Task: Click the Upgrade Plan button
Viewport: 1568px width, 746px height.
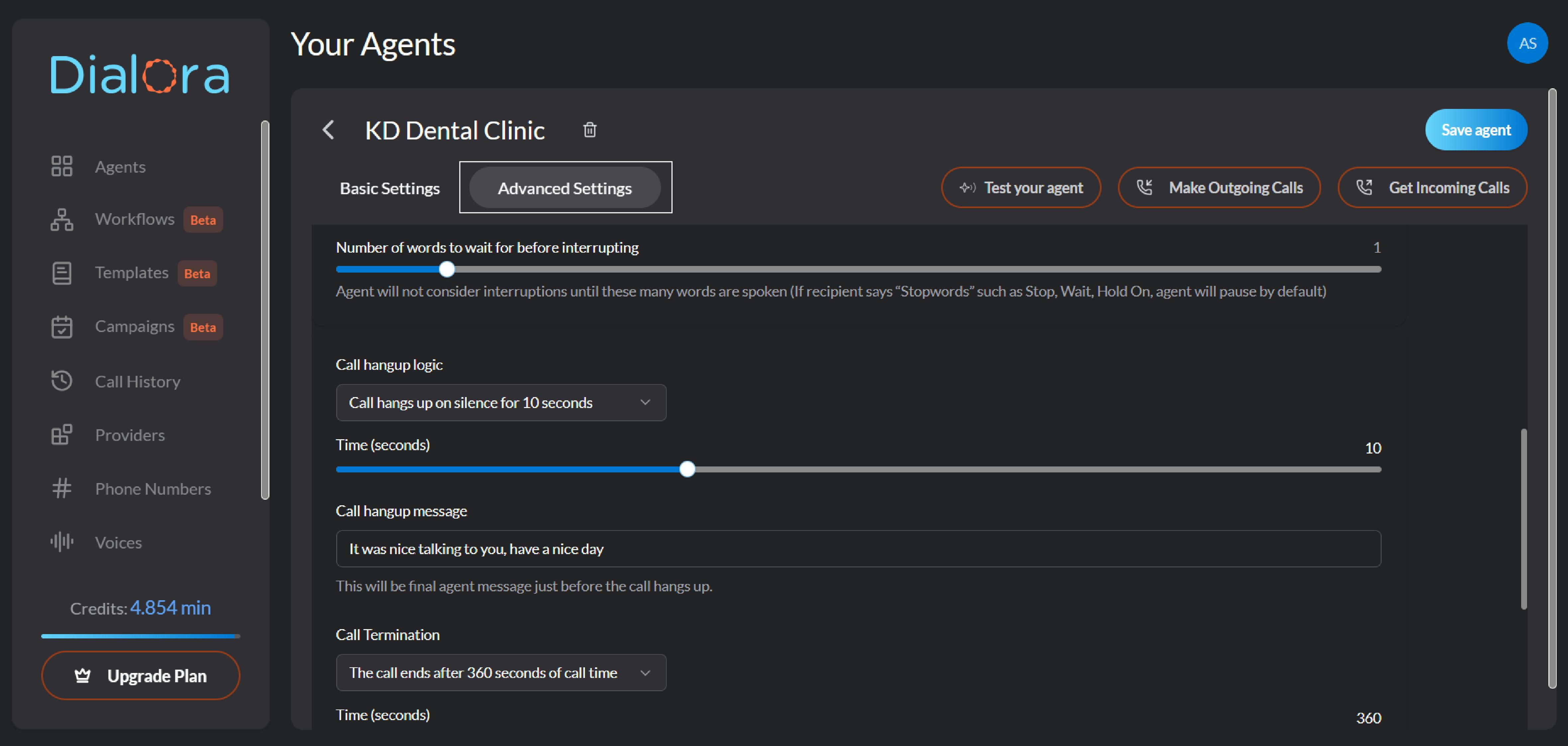Action: click(x=140, y=675)
